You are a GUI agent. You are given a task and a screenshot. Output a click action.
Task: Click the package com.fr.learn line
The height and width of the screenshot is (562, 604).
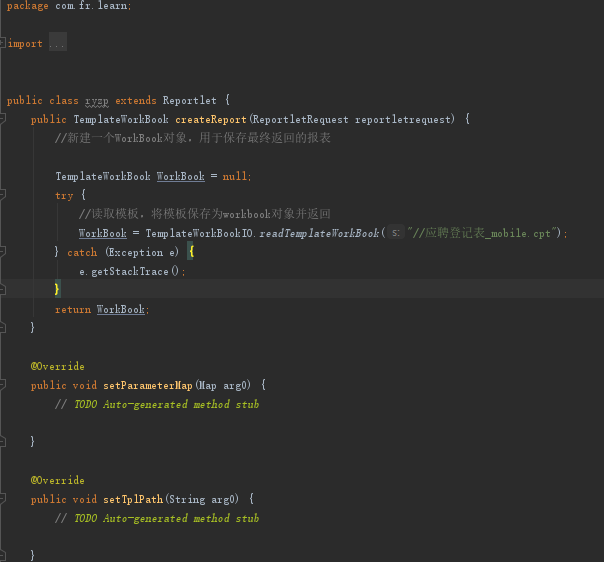[69, 6]
